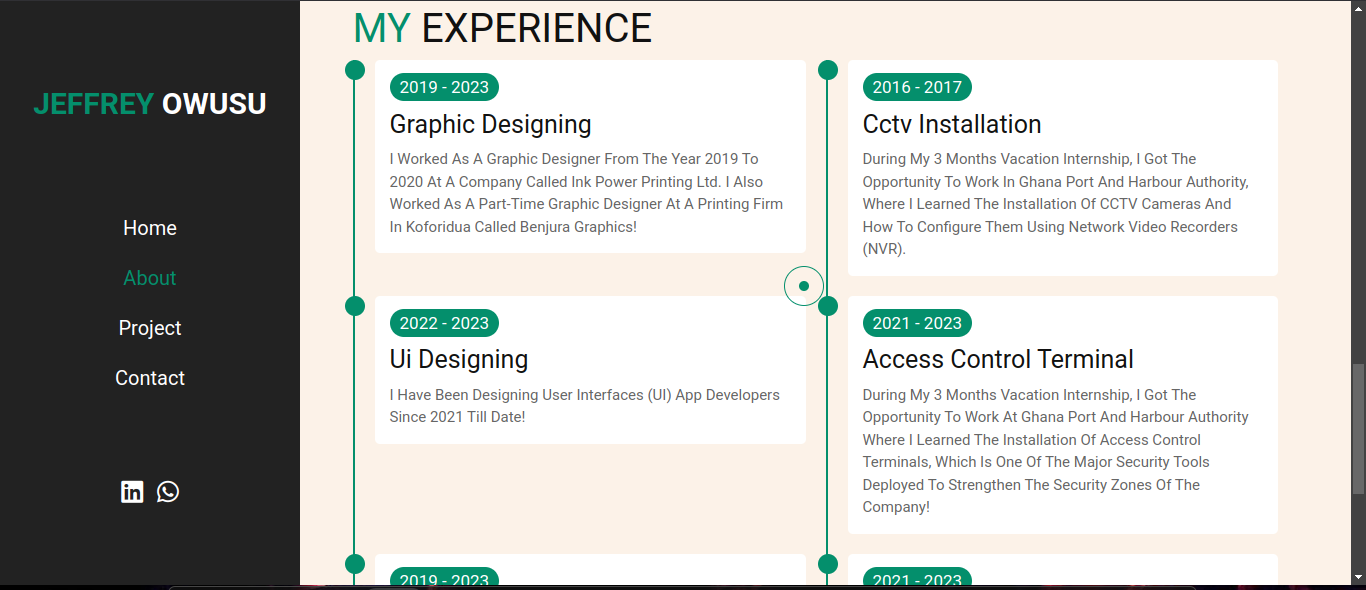Open the WhatsApp contact icon
Image resolution: width=1366 pixels, height=590 pixels.
point(168,491)
